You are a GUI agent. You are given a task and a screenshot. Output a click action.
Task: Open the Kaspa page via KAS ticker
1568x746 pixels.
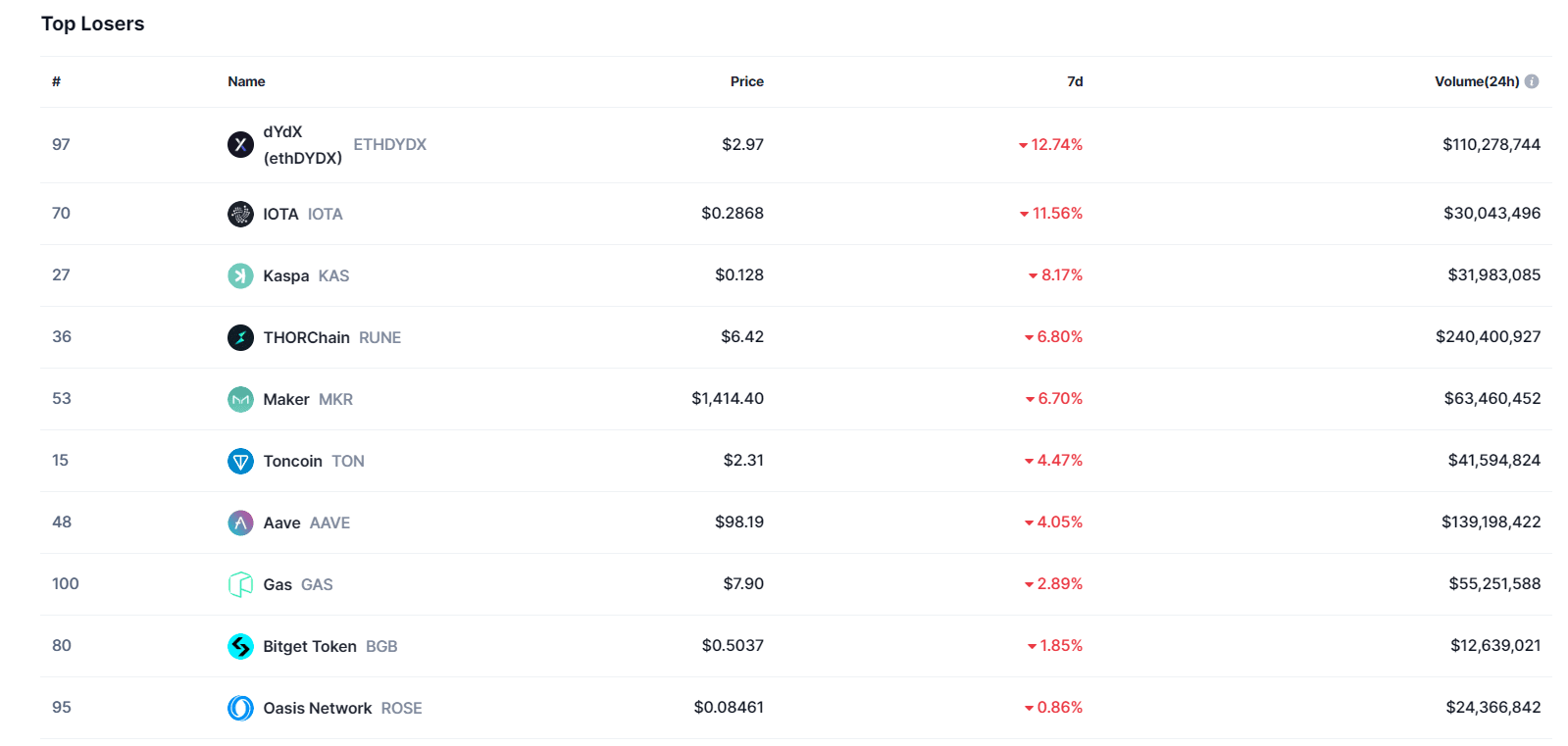tap(334, 275)
